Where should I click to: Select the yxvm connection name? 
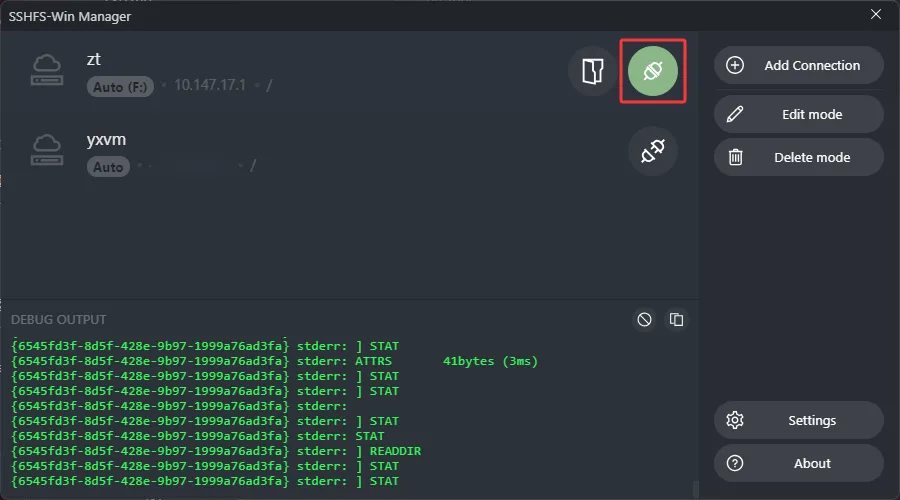point(106,140)
